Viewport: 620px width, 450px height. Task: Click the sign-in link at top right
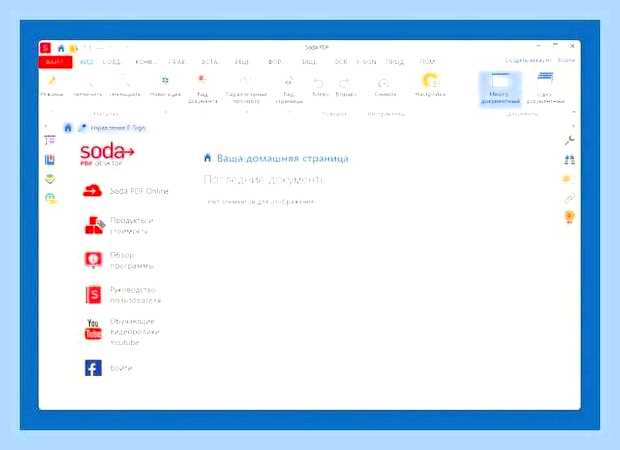[x=566, y=60]
